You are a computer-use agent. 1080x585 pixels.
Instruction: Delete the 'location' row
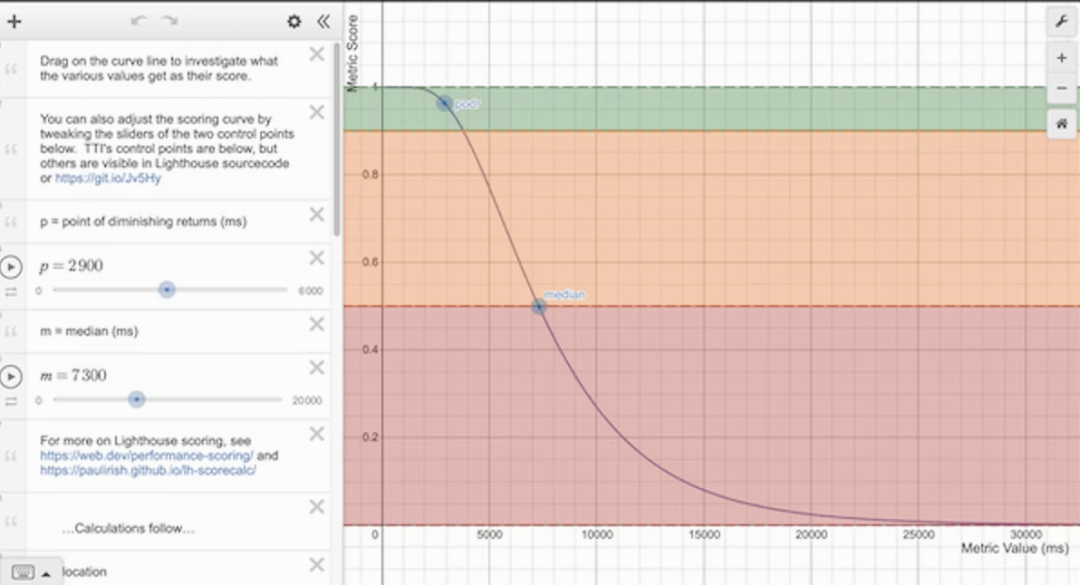(317, 564)
